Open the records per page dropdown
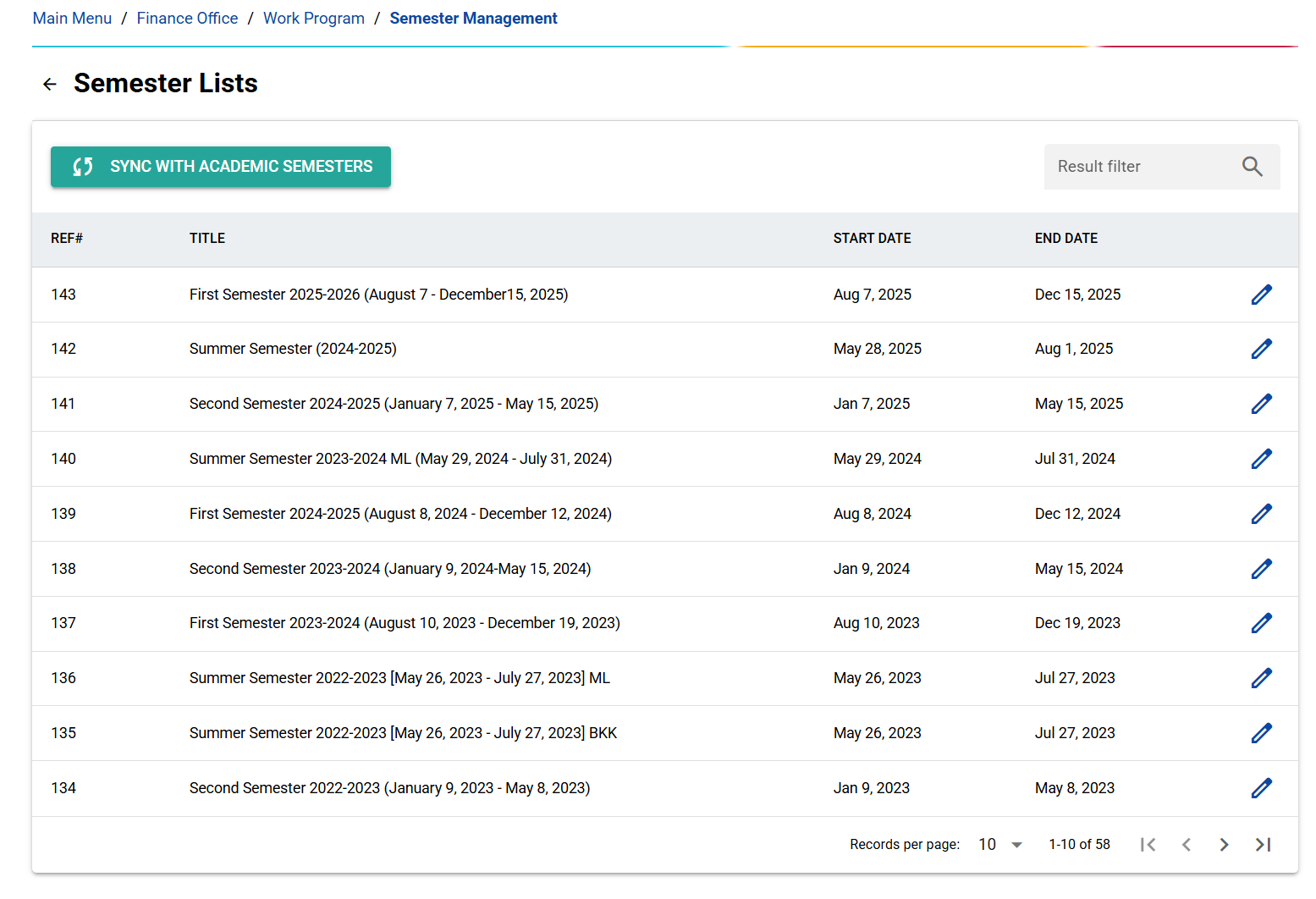 click(x=1000, y=845)
